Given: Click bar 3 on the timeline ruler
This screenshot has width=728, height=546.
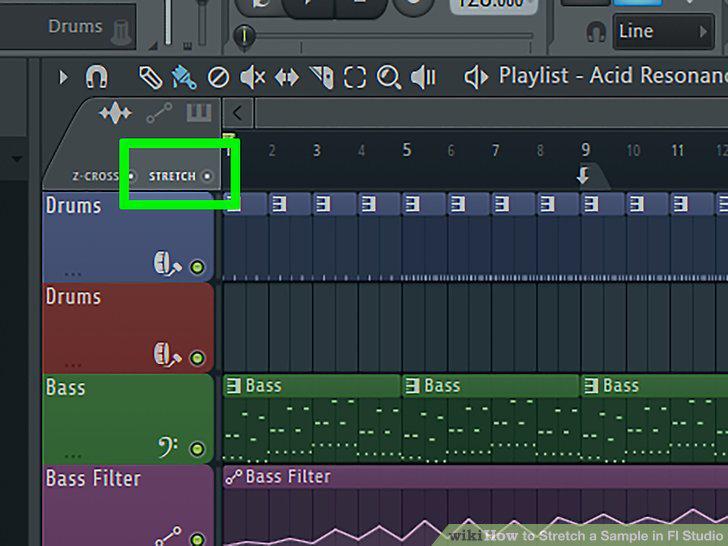Looking at the screenshot, I should (317, 151).
